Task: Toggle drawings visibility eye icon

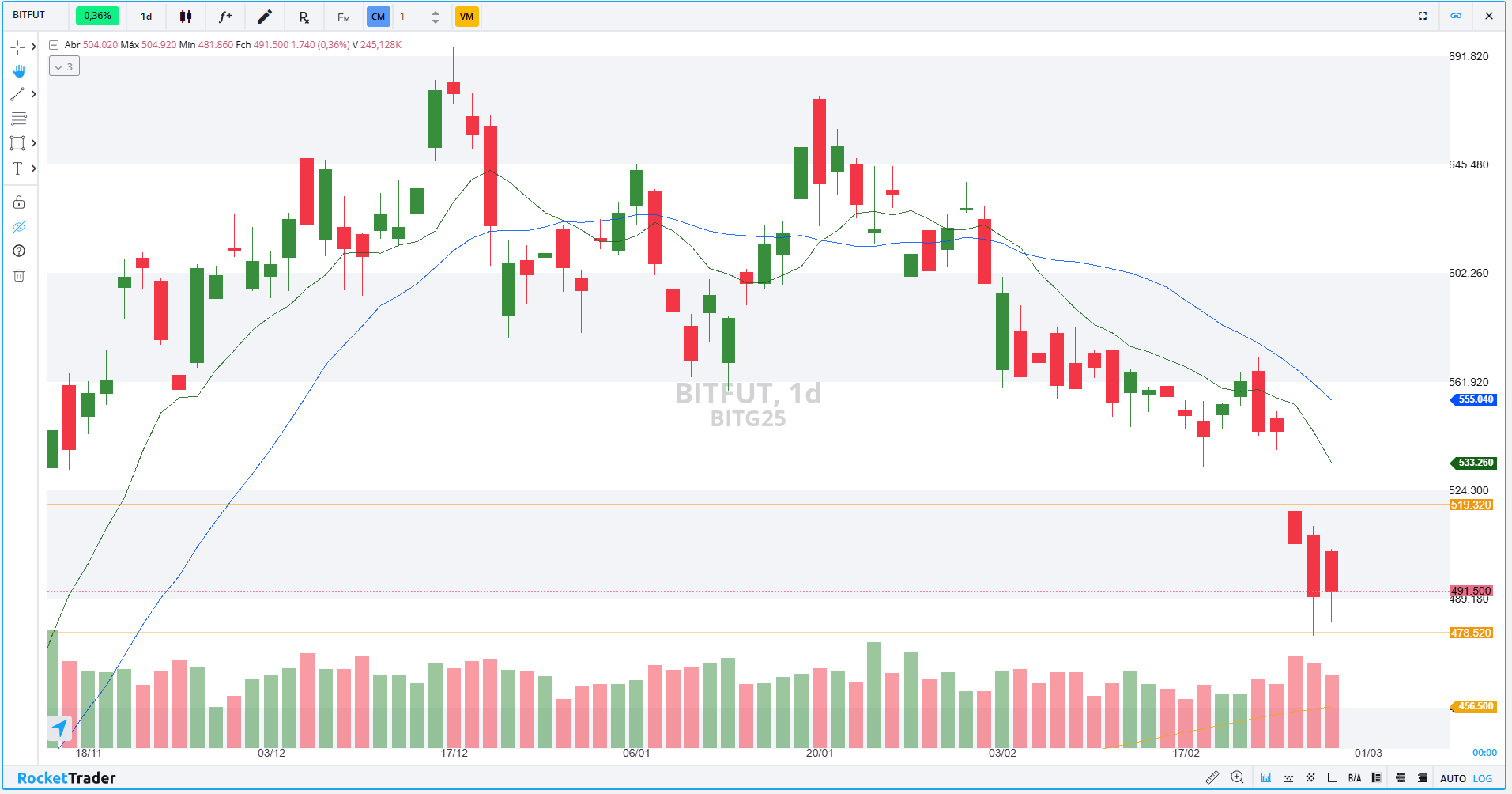Action: coord(19,227)
